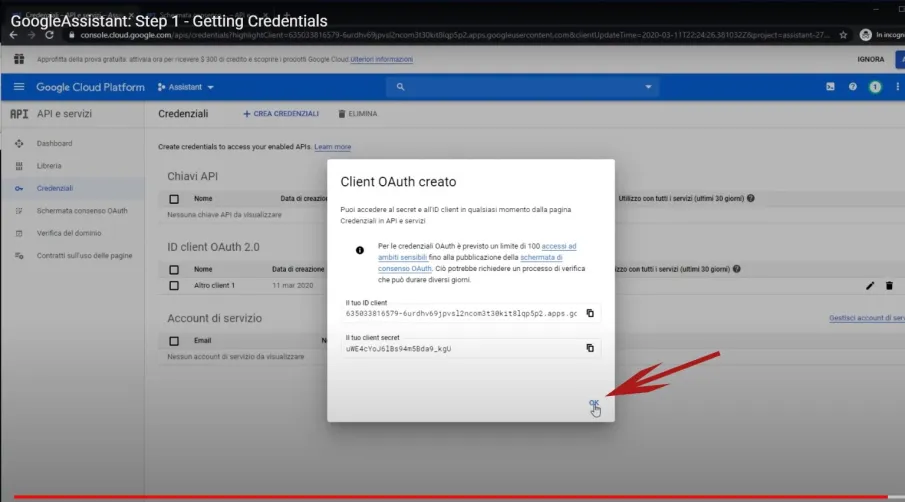Click help icon beside Chiavi API usage column
Screen dimensions: 905x502
pyautogui.click(x=750, y=198)
